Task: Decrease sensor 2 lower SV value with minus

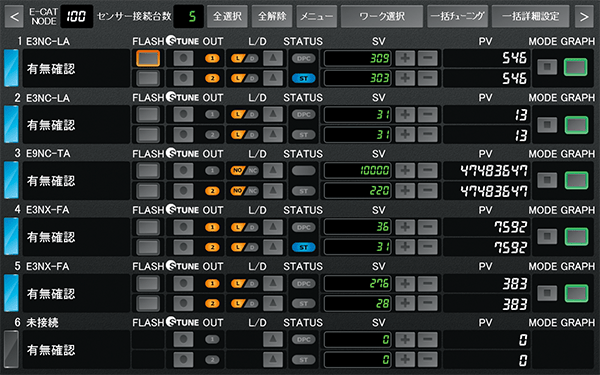Action: (428, 135)
